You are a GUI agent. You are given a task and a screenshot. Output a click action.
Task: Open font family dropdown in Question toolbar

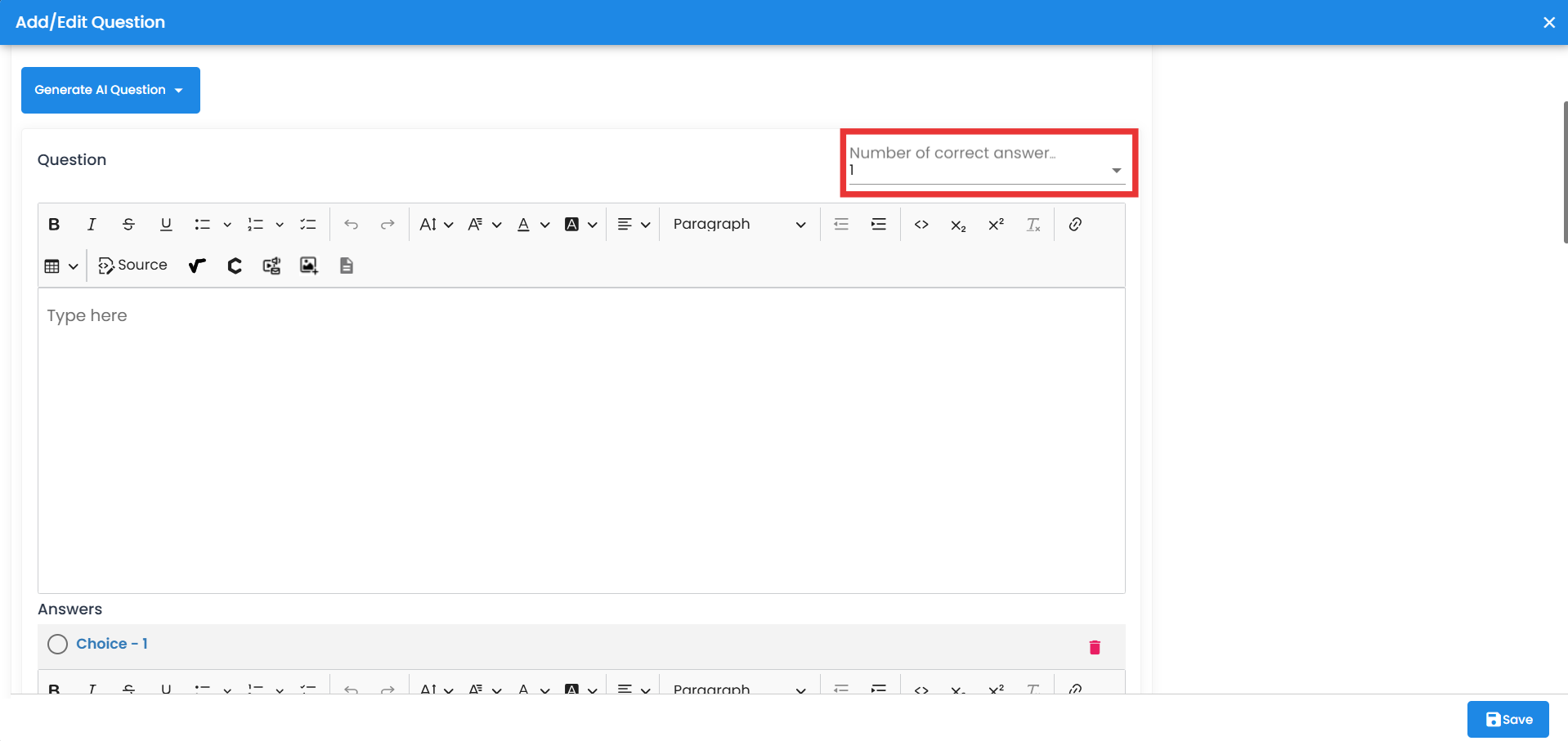[484, 224]
